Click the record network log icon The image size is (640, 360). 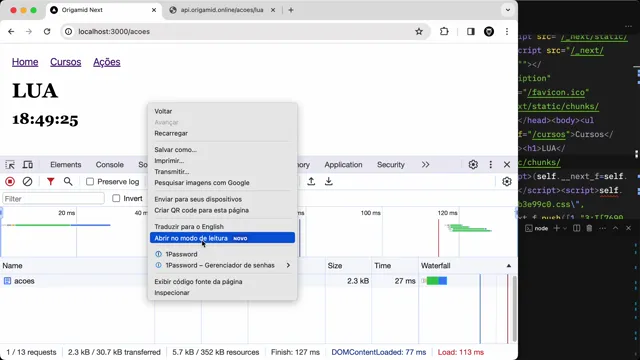click(x=10, y=182)
